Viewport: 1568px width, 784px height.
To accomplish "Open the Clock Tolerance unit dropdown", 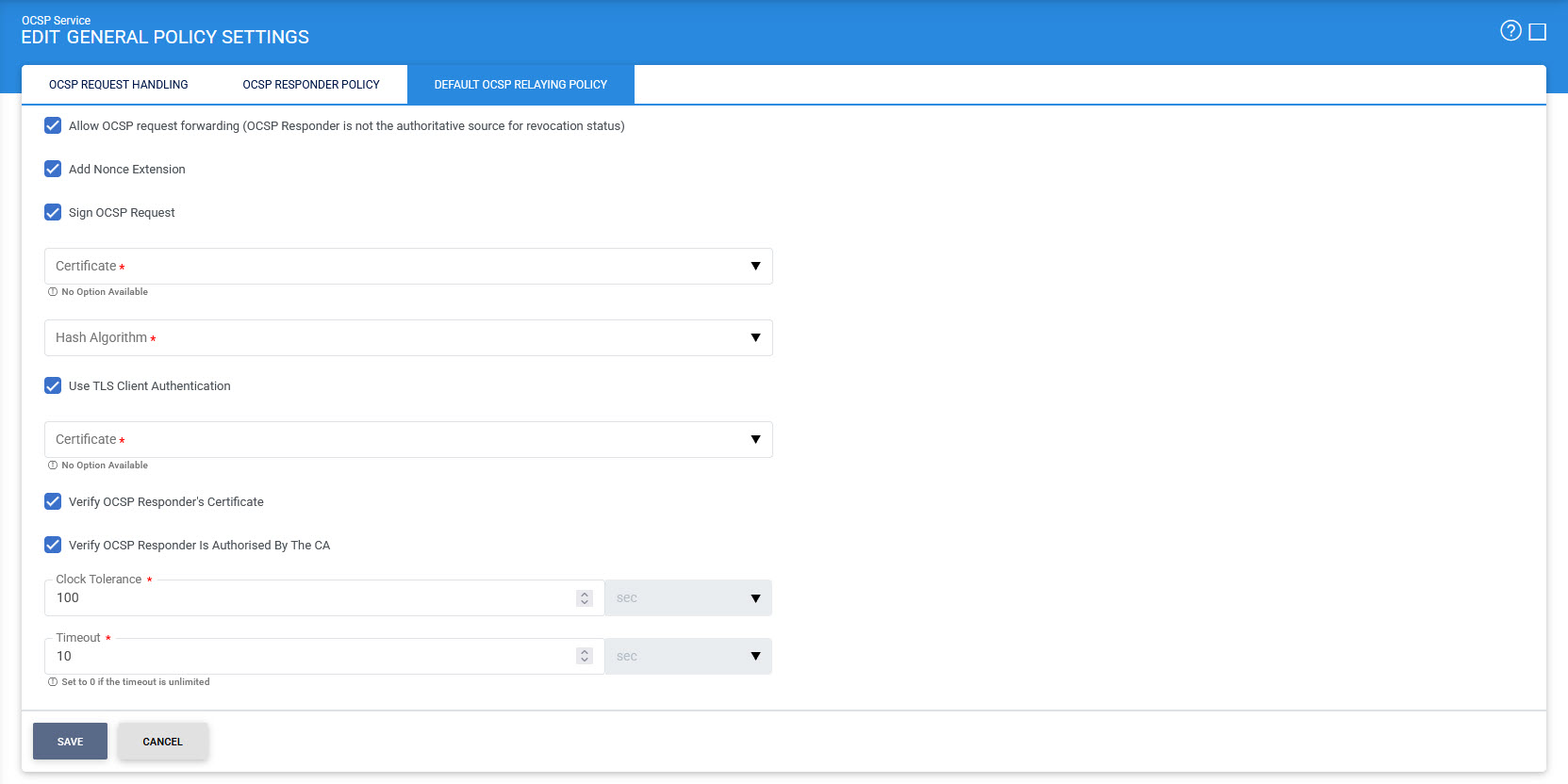I will click(687, 598).
